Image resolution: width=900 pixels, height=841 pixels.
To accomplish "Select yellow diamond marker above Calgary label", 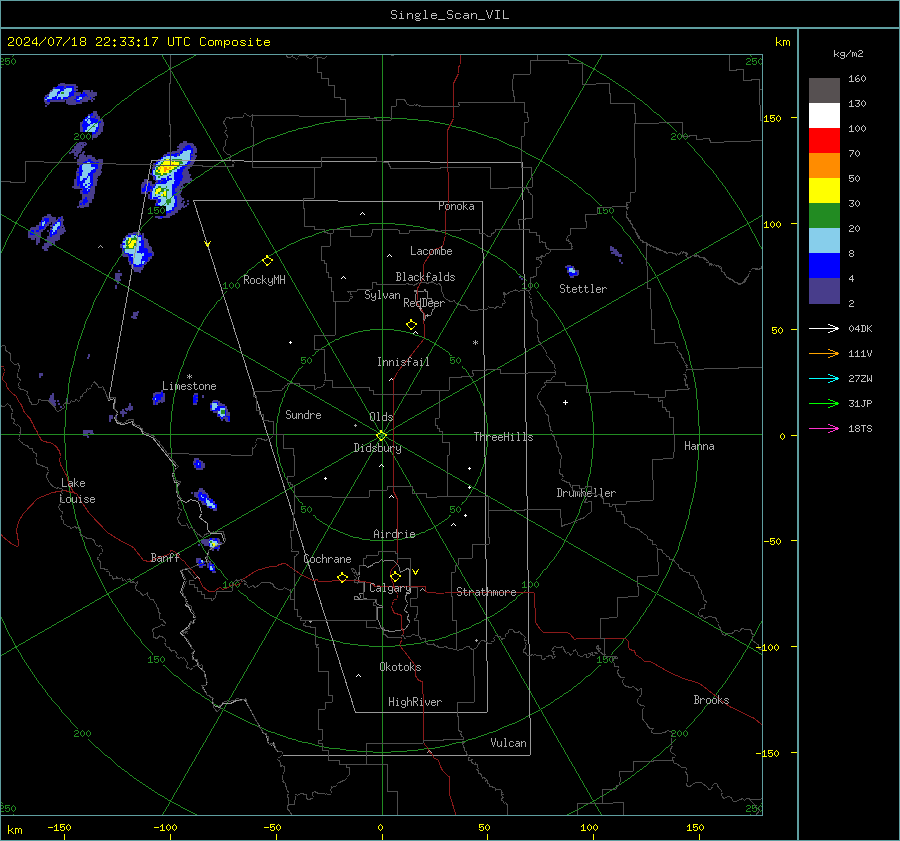I will click(395, 576).
